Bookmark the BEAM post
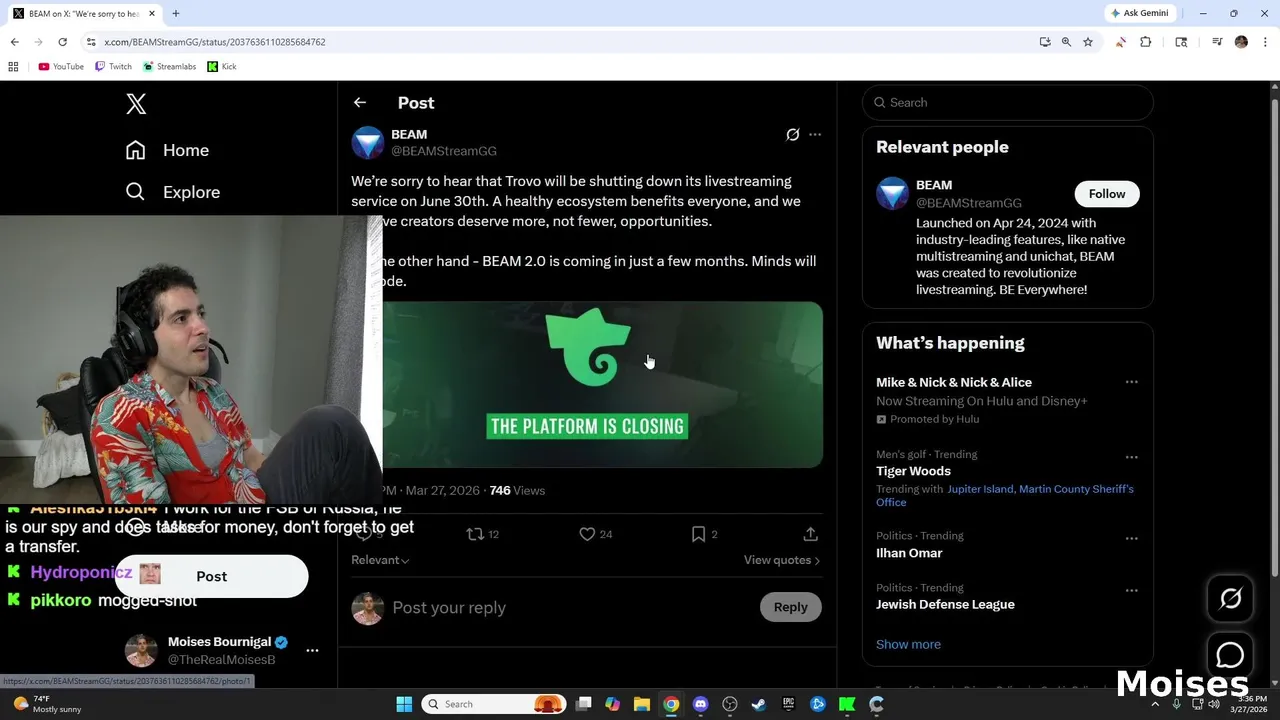Image resolution: width=1280 pixels, height=720 pixels. [704, 534]
